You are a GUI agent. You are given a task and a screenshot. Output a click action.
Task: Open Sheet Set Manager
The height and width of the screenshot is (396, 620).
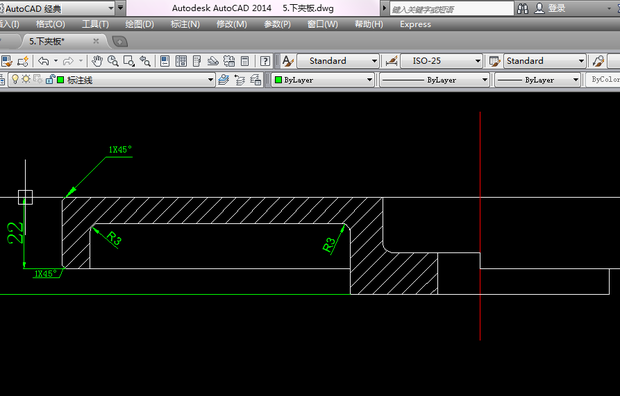point(213,61)
